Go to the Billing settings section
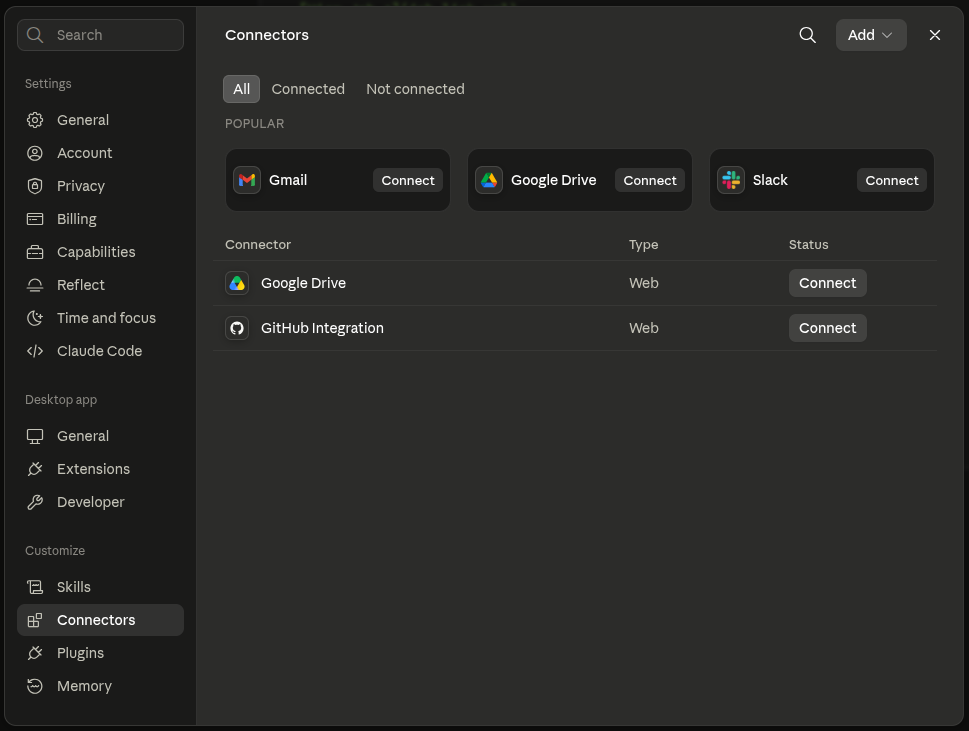The height and width of the screenshot is (731, 969). tap(100, 219)
